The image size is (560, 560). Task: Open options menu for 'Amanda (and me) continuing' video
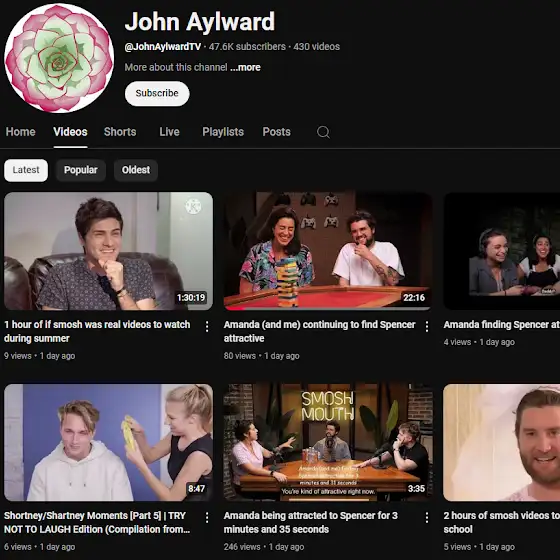click(426, 326)
